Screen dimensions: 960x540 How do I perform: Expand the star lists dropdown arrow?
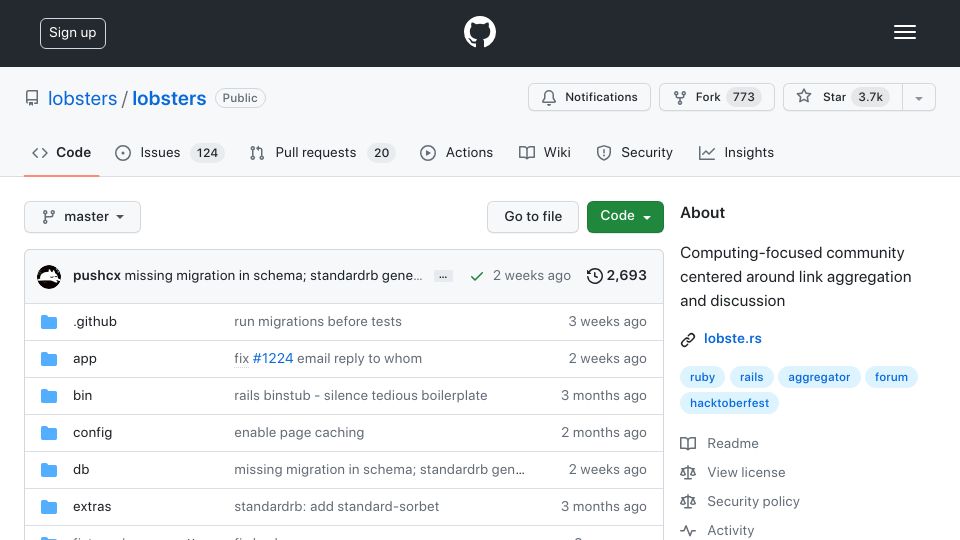click(x=918, y=98)
